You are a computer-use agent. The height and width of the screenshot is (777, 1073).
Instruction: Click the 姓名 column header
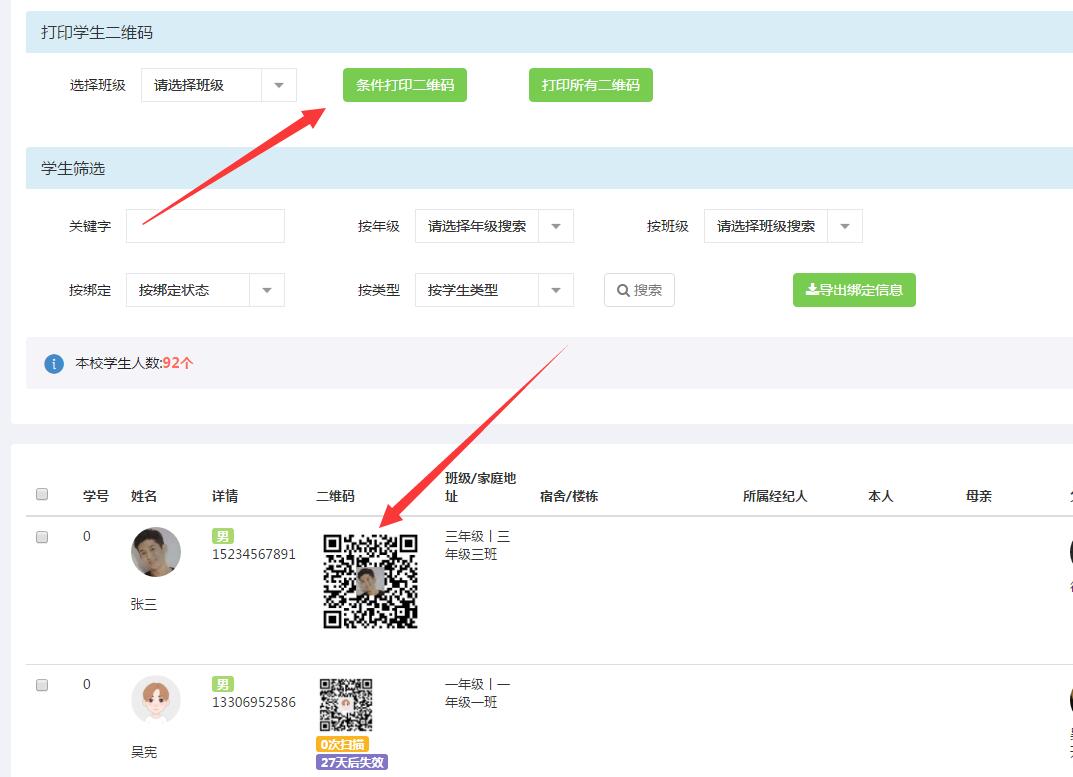[x=144, y=496]
